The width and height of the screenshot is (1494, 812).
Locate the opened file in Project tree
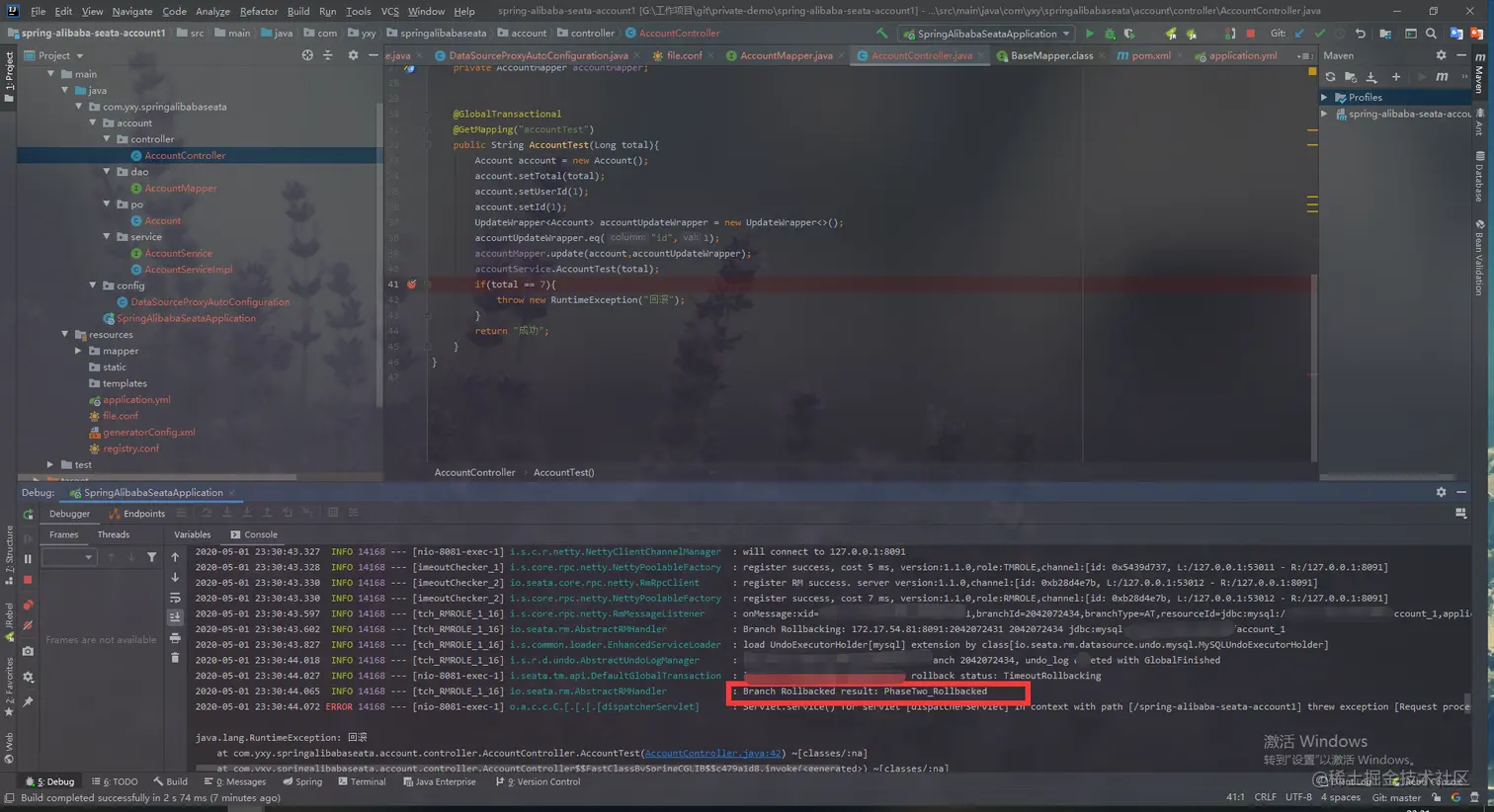tap(307, 55)
